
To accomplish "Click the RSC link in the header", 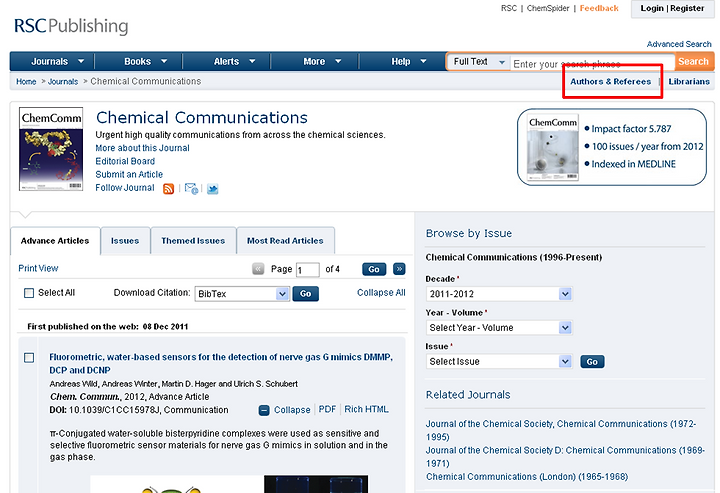I will click(x=509, y=8).
